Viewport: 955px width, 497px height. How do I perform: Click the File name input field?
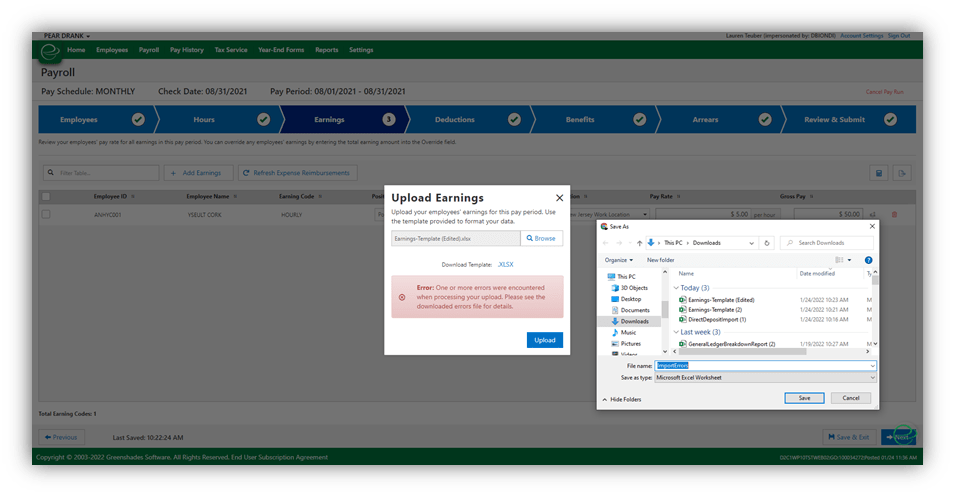click(x=765, y=366)
